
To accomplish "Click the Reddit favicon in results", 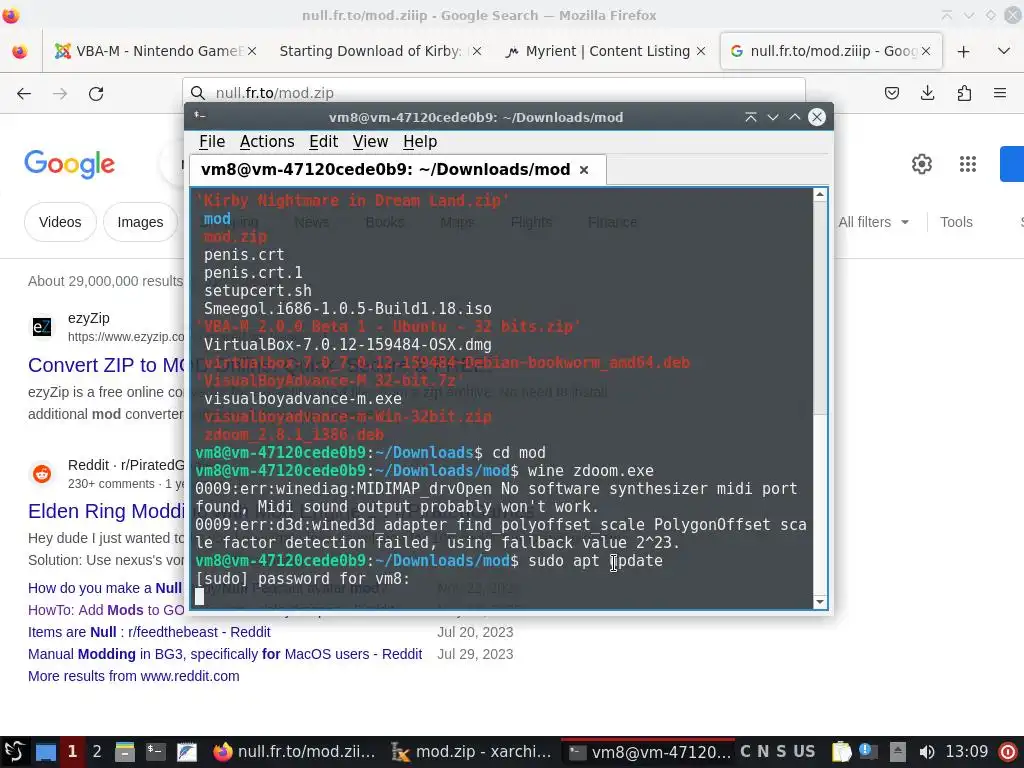I will pyautogui.click(x=42, y=473).
